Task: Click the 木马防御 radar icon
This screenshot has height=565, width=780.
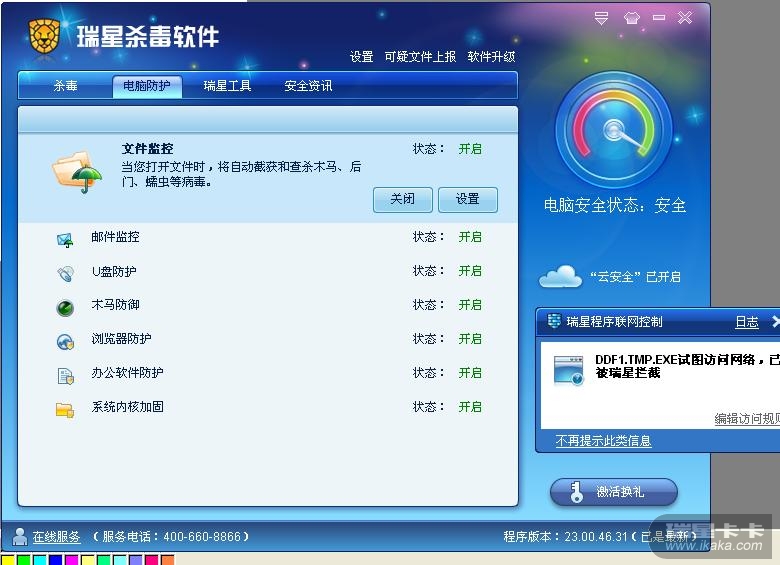Action: 65,308
